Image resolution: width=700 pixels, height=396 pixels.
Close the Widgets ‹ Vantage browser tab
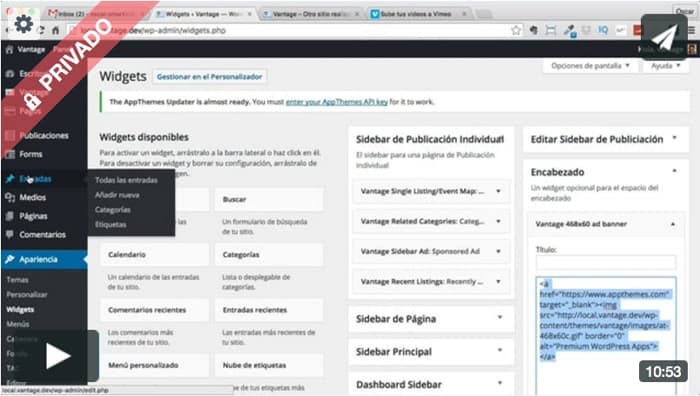[250, 14]
